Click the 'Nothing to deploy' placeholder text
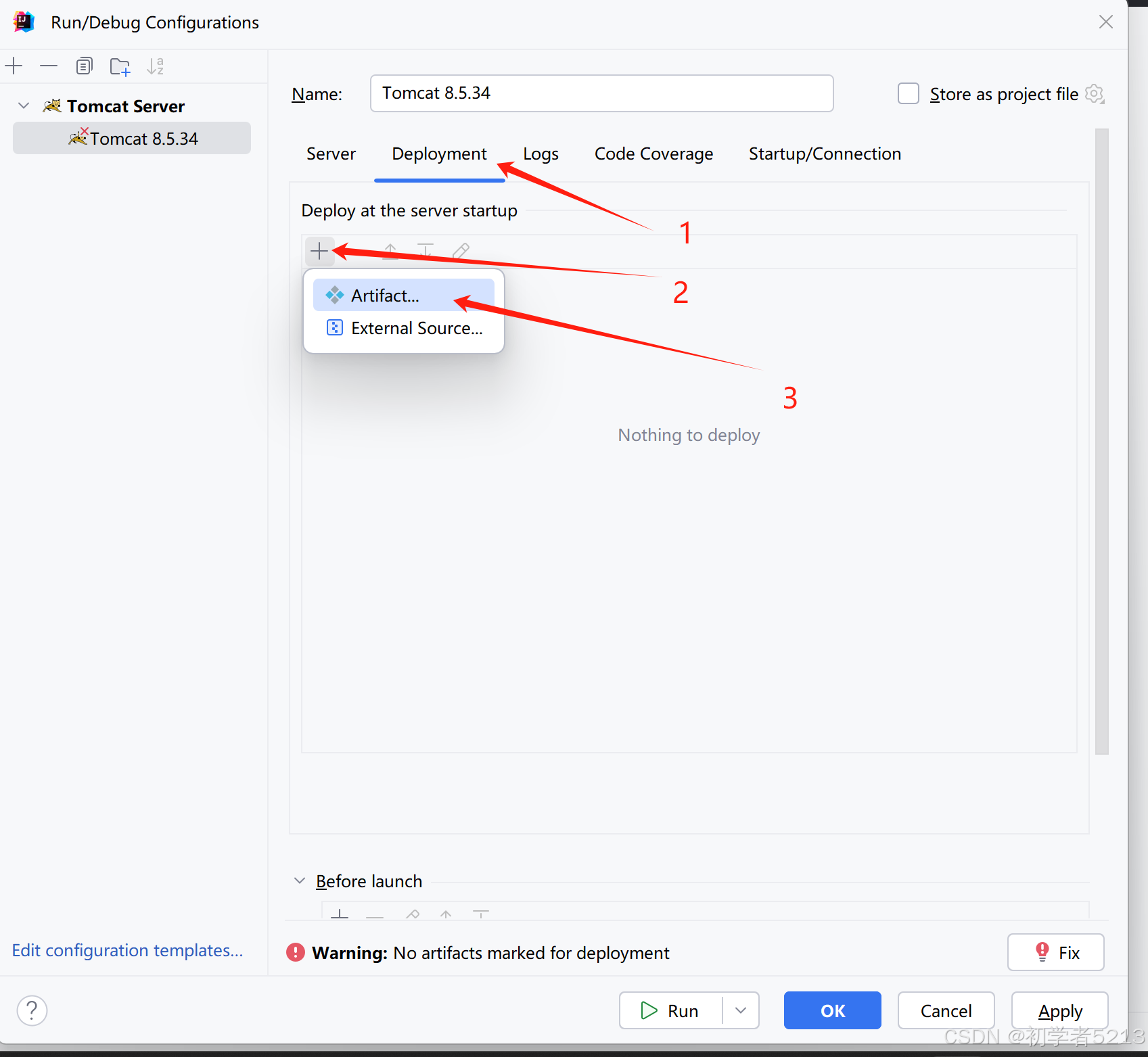This screenshot has height=1057, width=1148. pos(689,435)
